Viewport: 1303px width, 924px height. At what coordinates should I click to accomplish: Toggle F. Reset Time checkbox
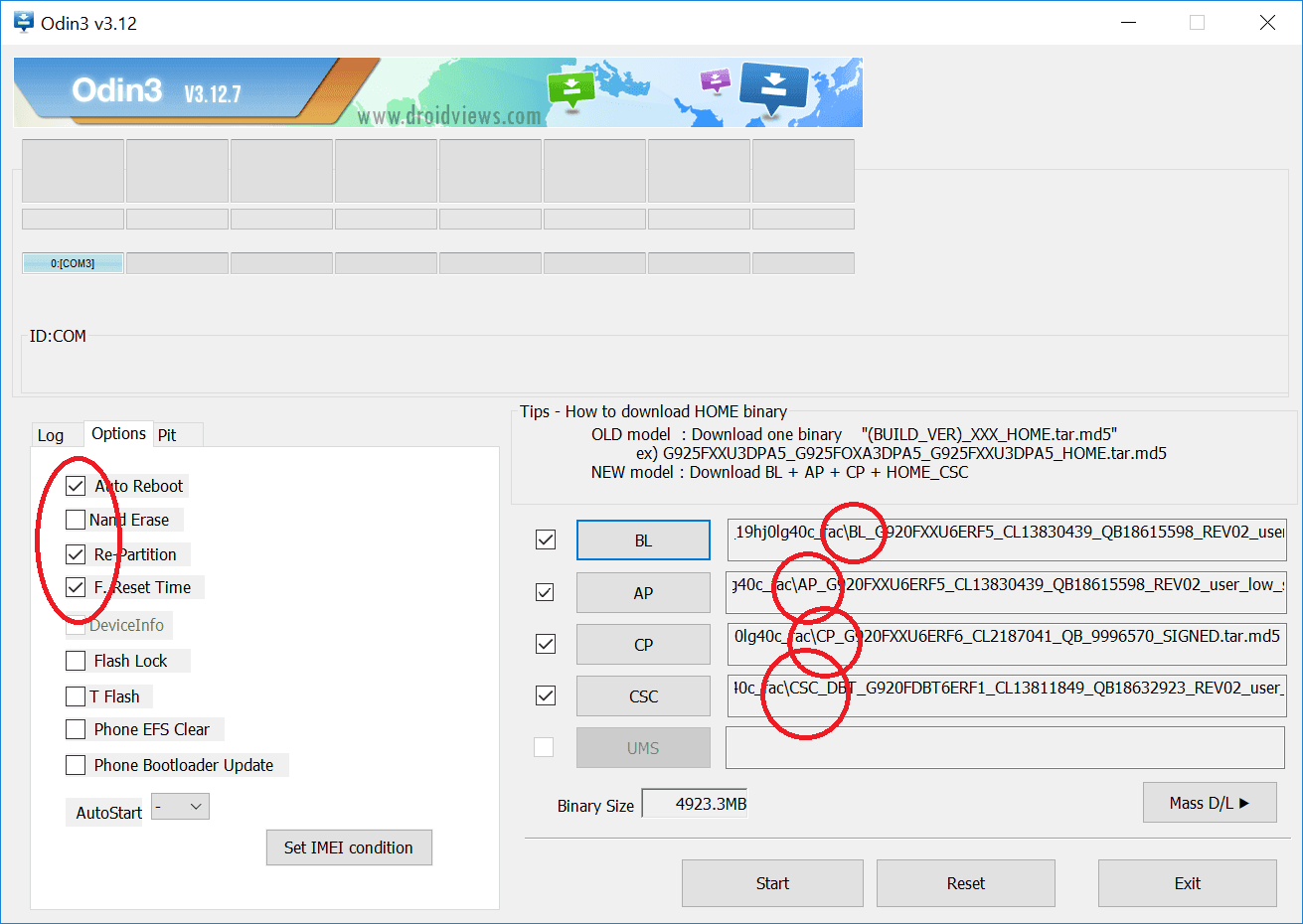coord(76,587)
